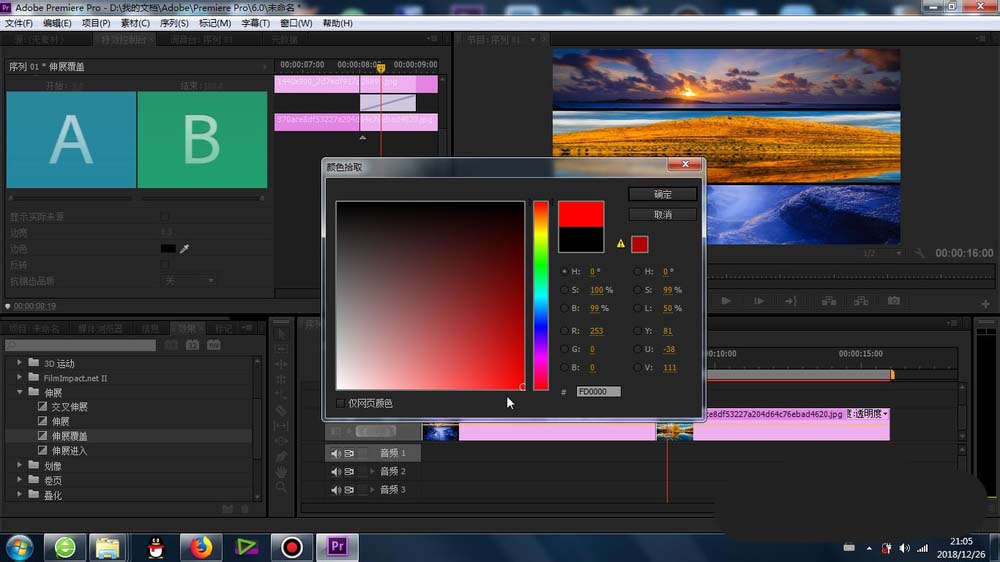
Task: Go to out point in program monitor
Action: point(791,300)
